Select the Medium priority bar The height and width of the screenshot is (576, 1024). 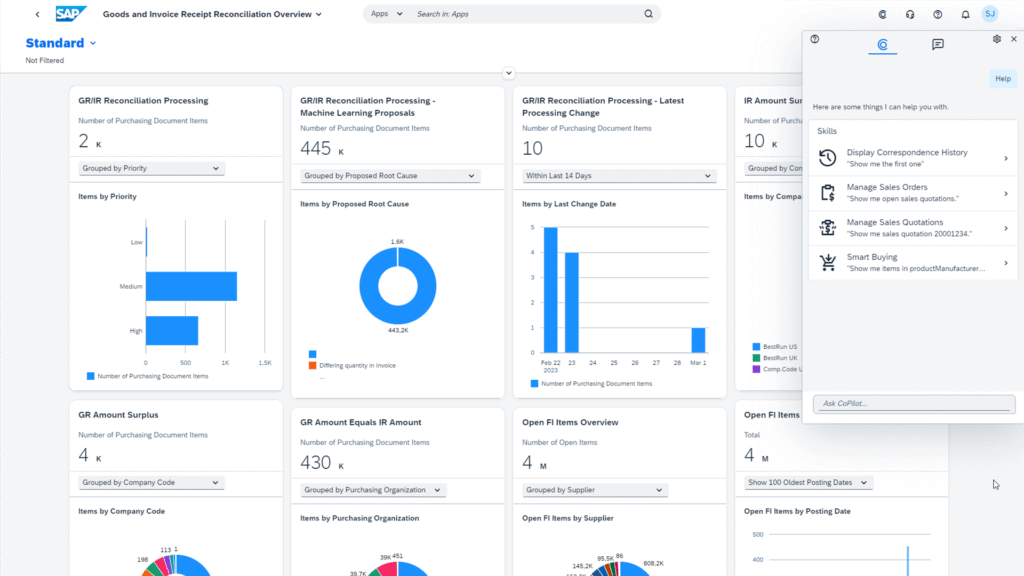pos(191,286)
